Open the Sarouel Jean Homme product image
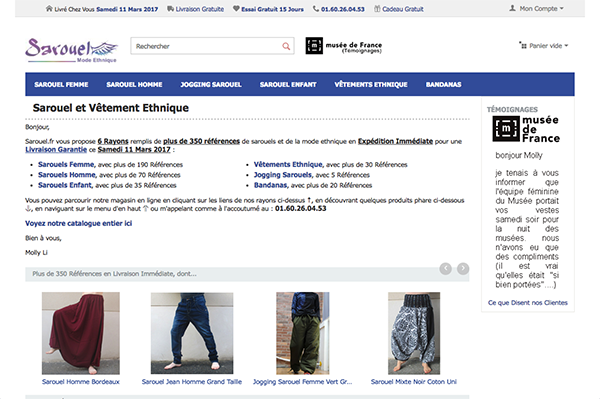Screen dimensions: 600x399 pyautogui.click(x=192, y=333)
